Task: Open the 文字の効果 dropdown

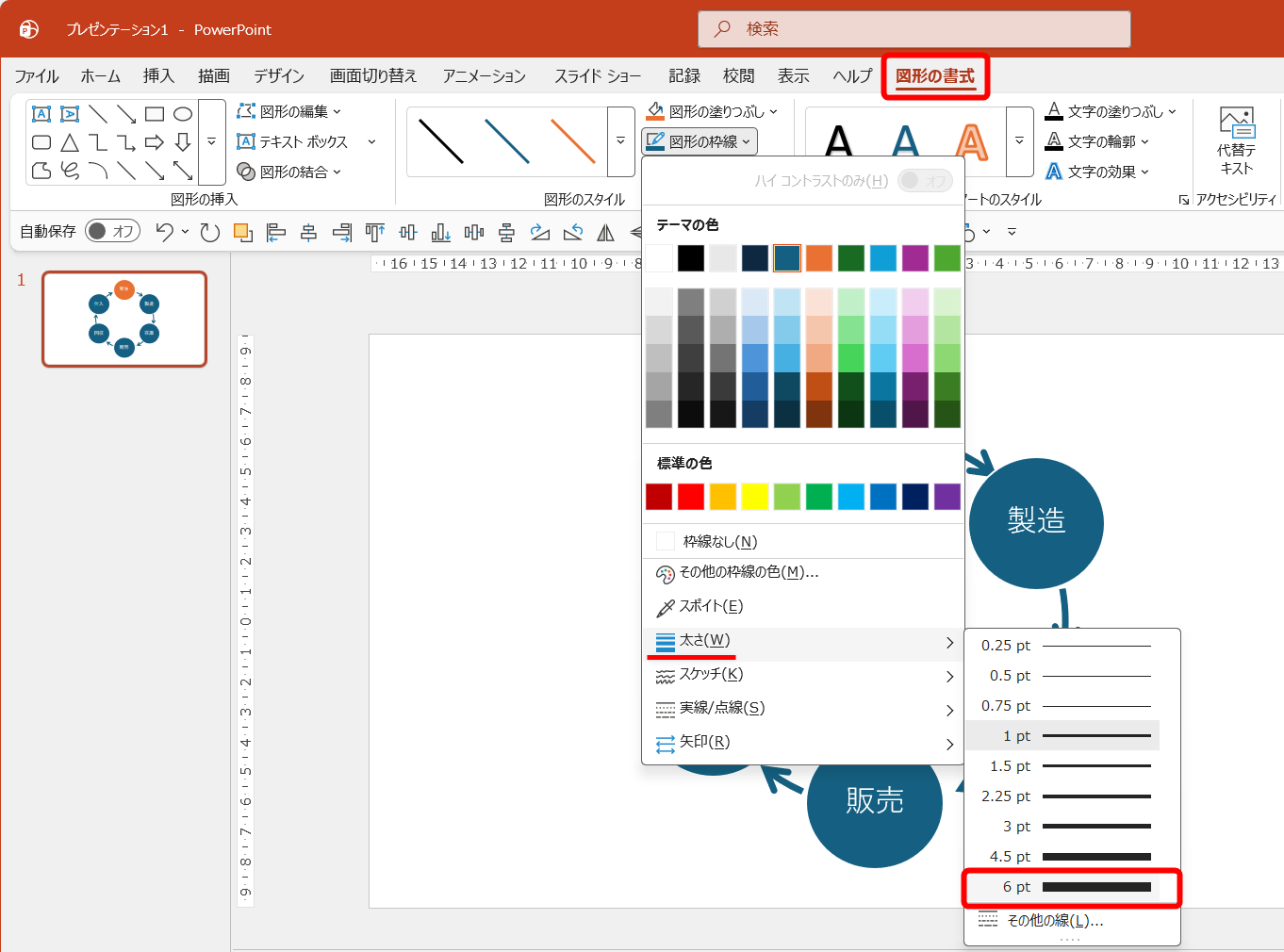Action: (1097, 172)
